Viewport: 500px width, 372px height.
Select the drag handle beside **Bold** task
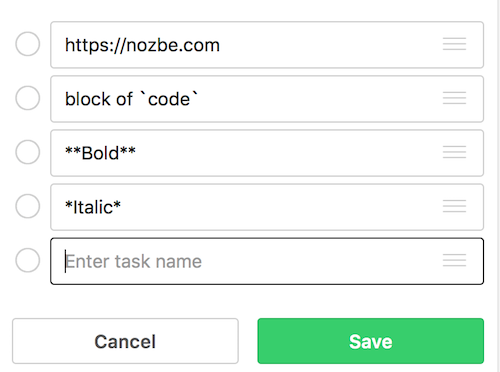[x=454, y=152]
